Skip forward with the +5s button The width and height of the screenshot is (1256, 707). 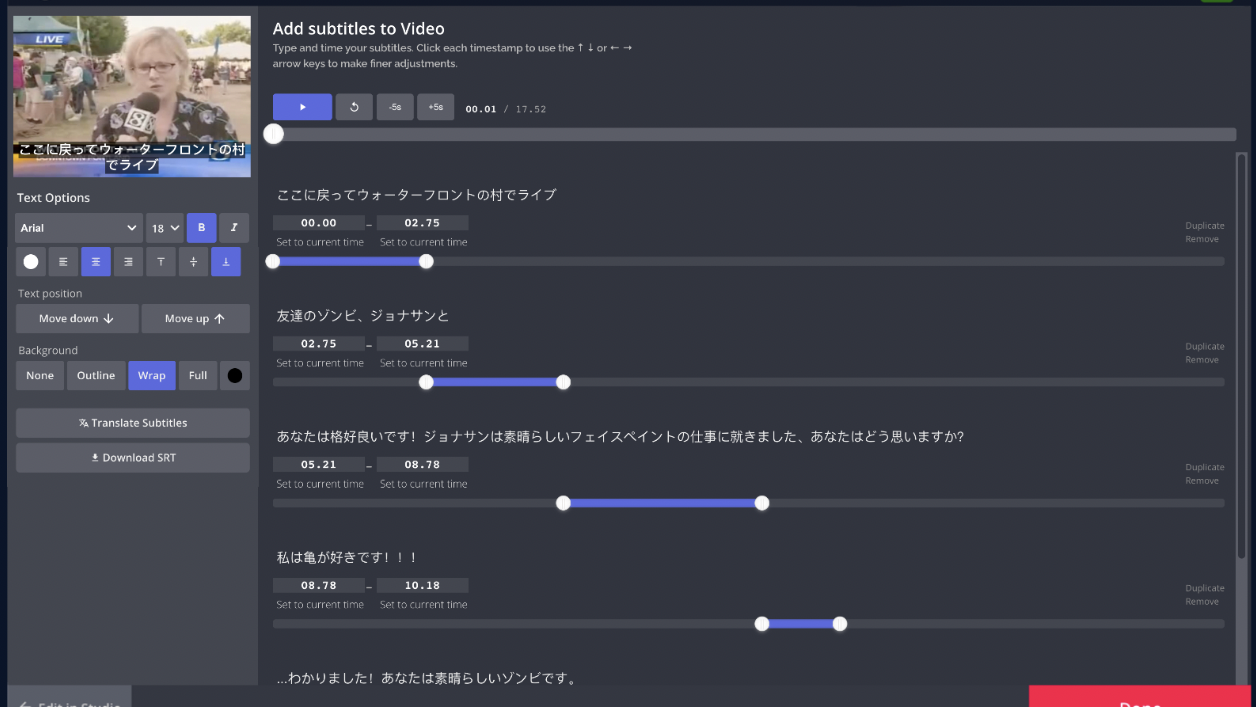(435, 107)
